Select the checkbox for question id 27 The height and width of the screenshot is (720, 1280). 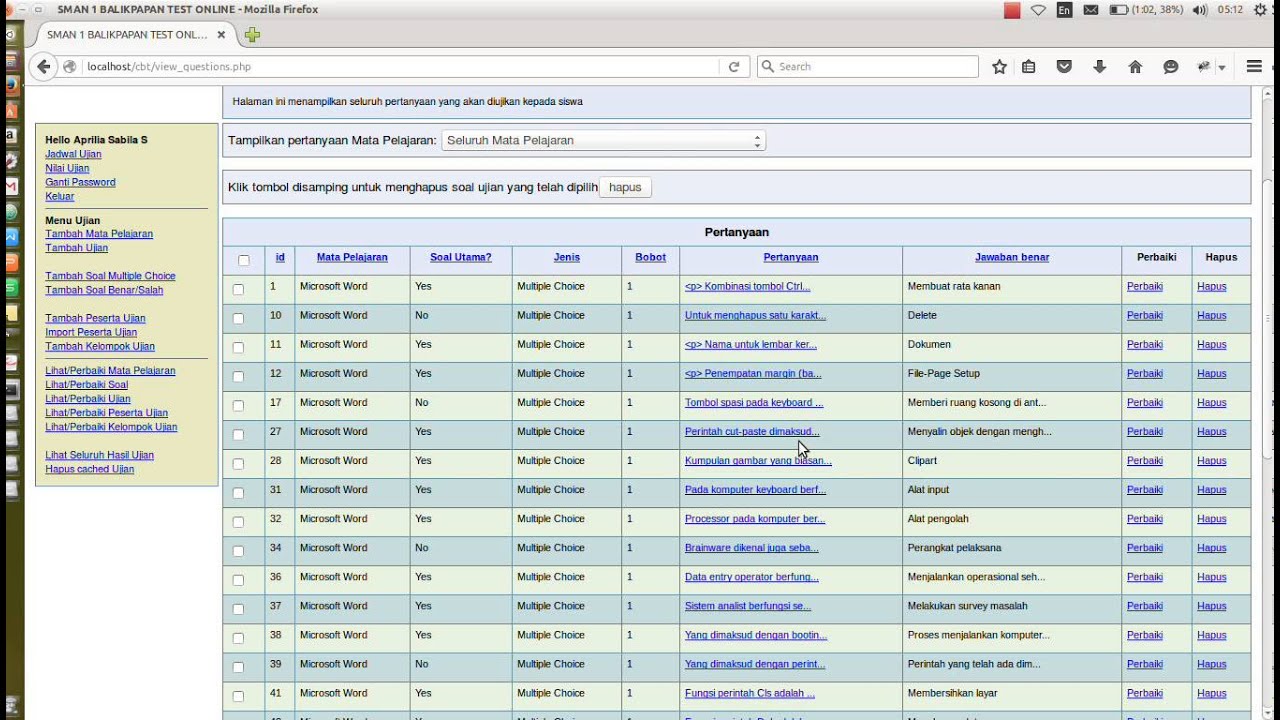238,434
